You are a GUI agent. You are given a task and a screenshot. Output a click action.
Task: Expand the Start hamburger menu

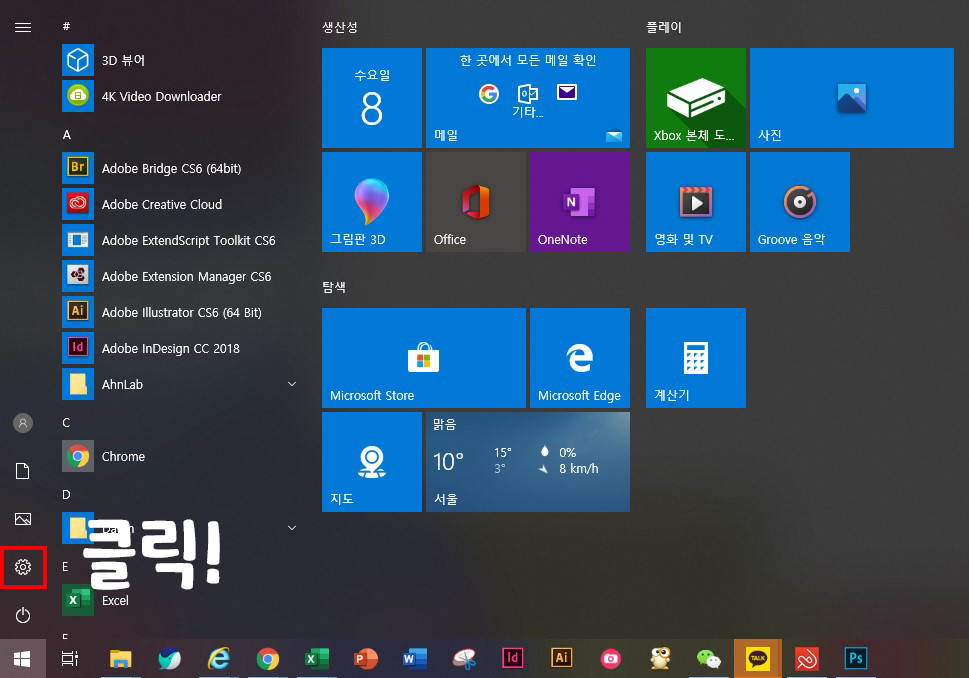coord(23,27)
